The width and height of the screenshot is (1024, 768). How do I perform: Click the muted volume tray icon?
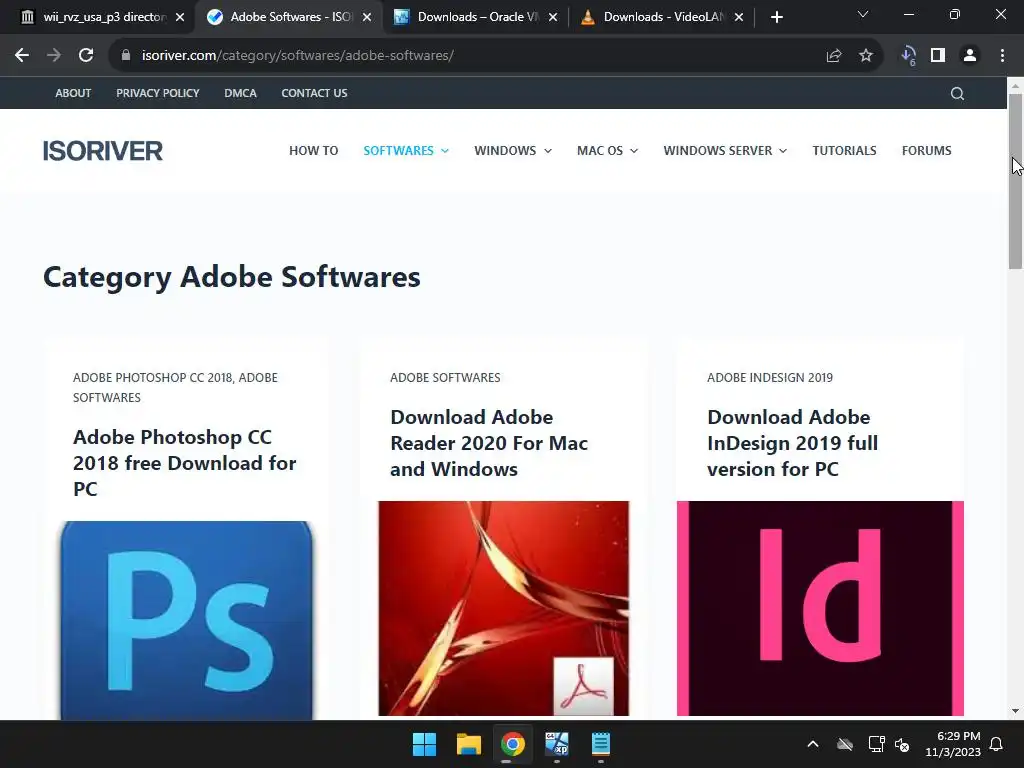tap(903, 744)
